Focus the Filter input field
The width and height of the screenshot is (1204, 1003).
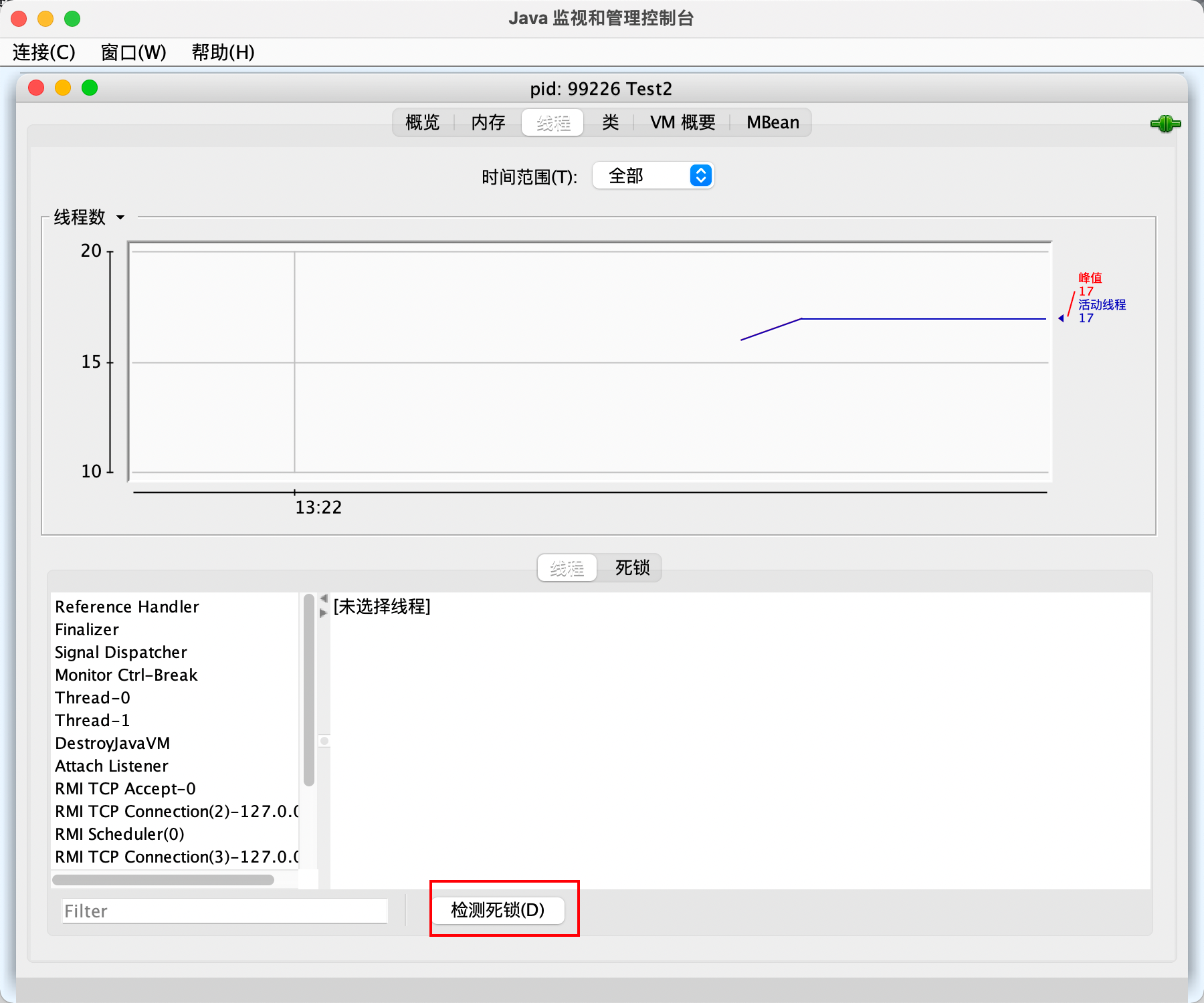[225, 911]
